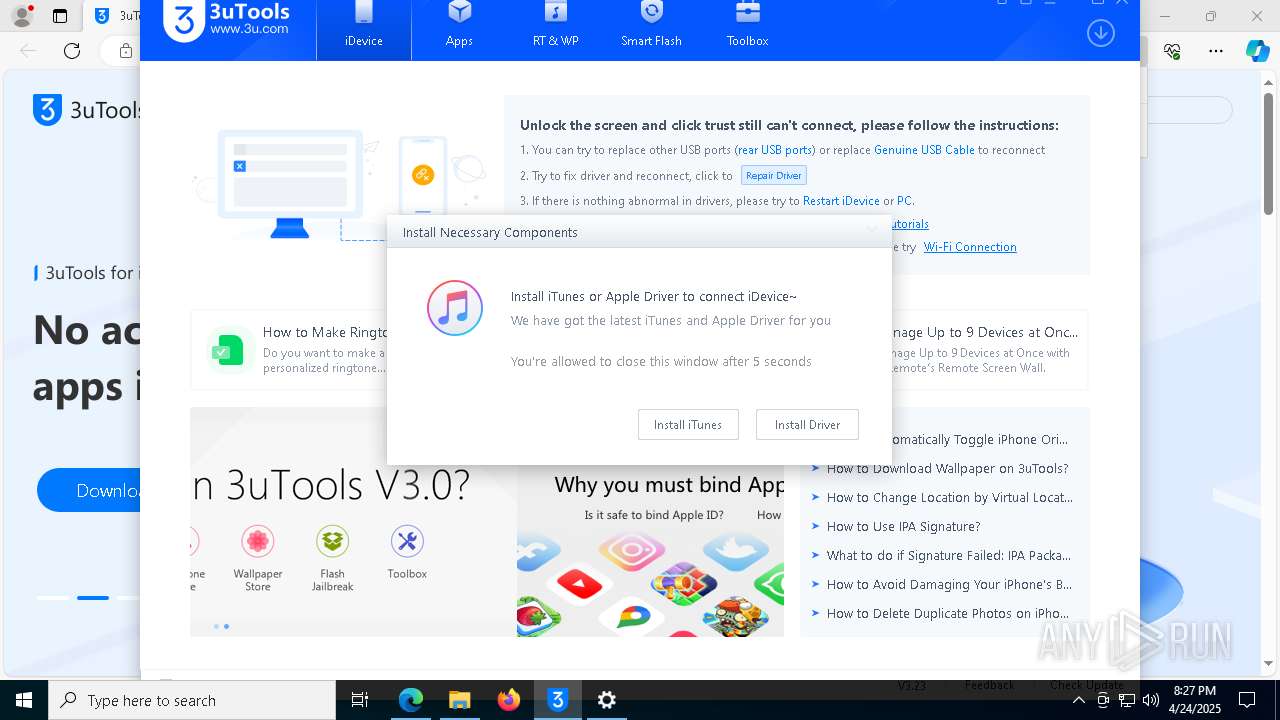This screenshot has width=1280, height=720.
Task: Open the download manager arrow icon
Action: point(1100,33)
